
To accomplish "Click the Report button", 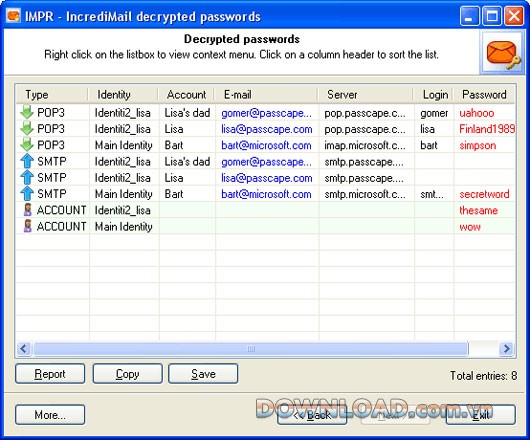I will tap(50, 374).
